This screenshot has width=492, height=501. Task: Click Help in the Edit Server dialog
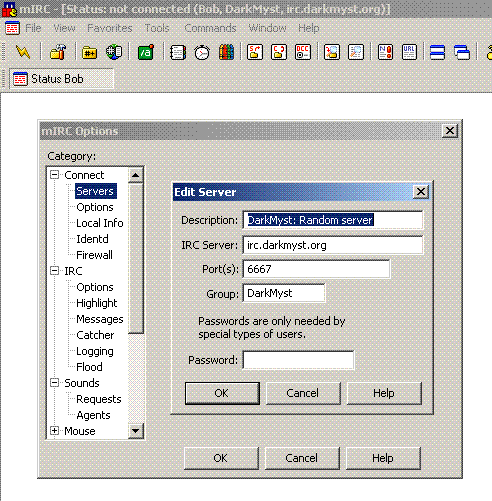coord(384,393)
